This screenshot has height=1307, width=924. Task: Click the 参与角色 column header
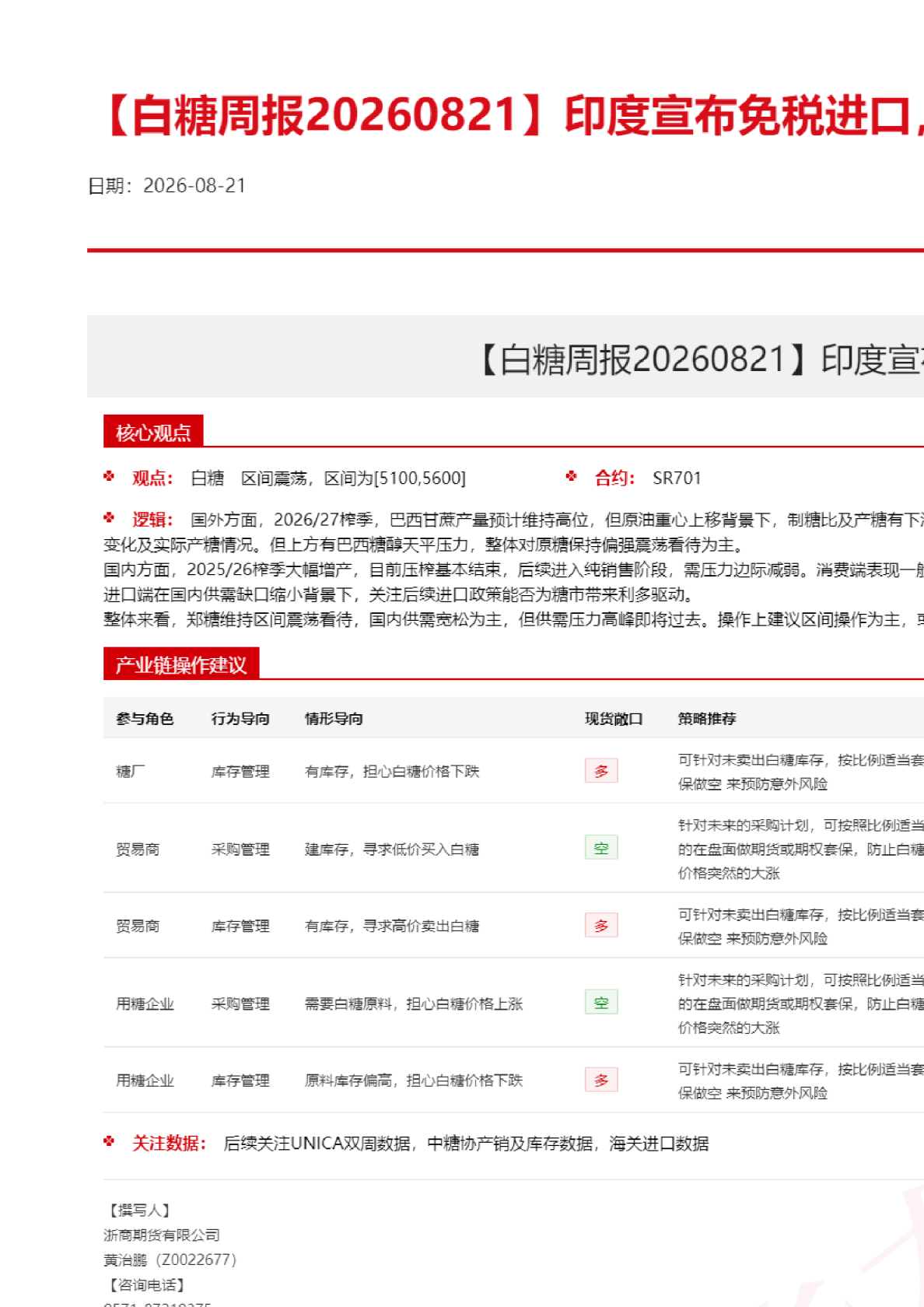pos(145,719)
